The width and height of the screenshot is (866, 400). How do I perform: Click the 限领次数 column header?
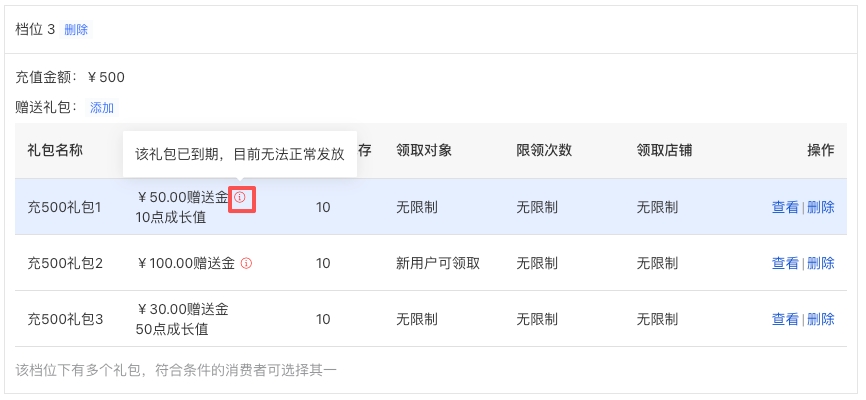point(544,151)
